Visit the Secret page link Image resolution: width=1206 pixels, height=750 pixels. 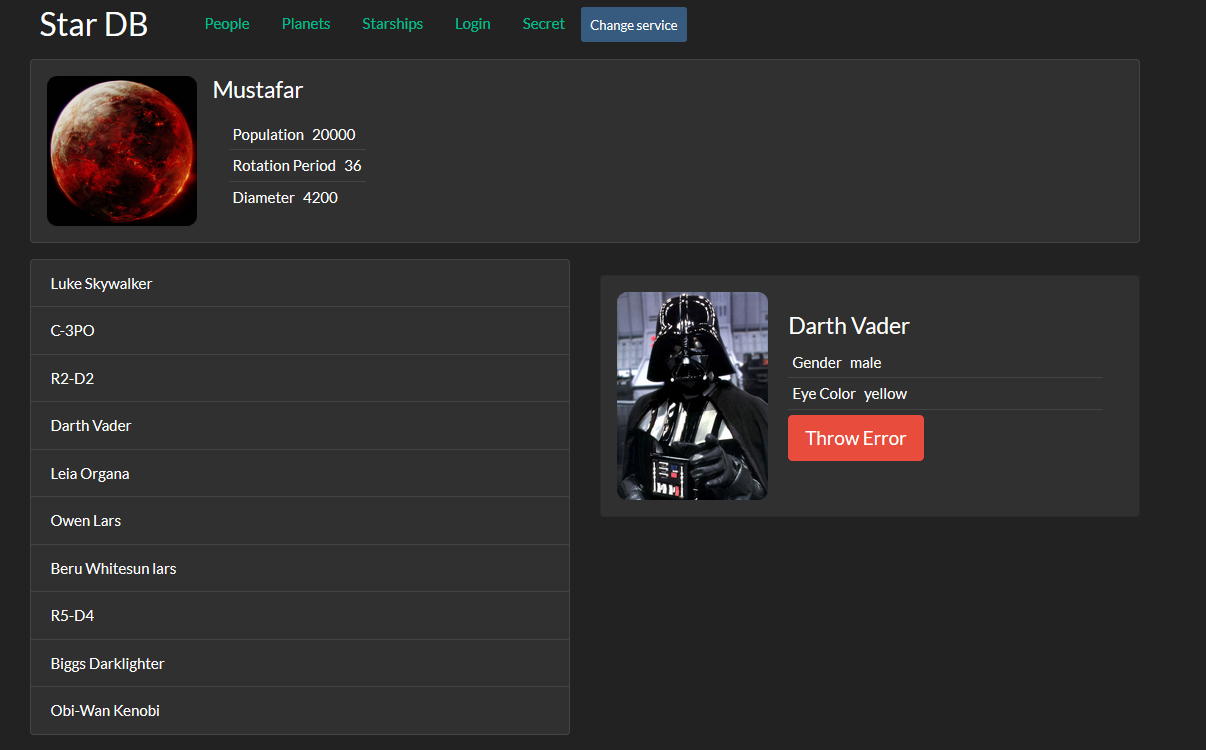point(543,24)
